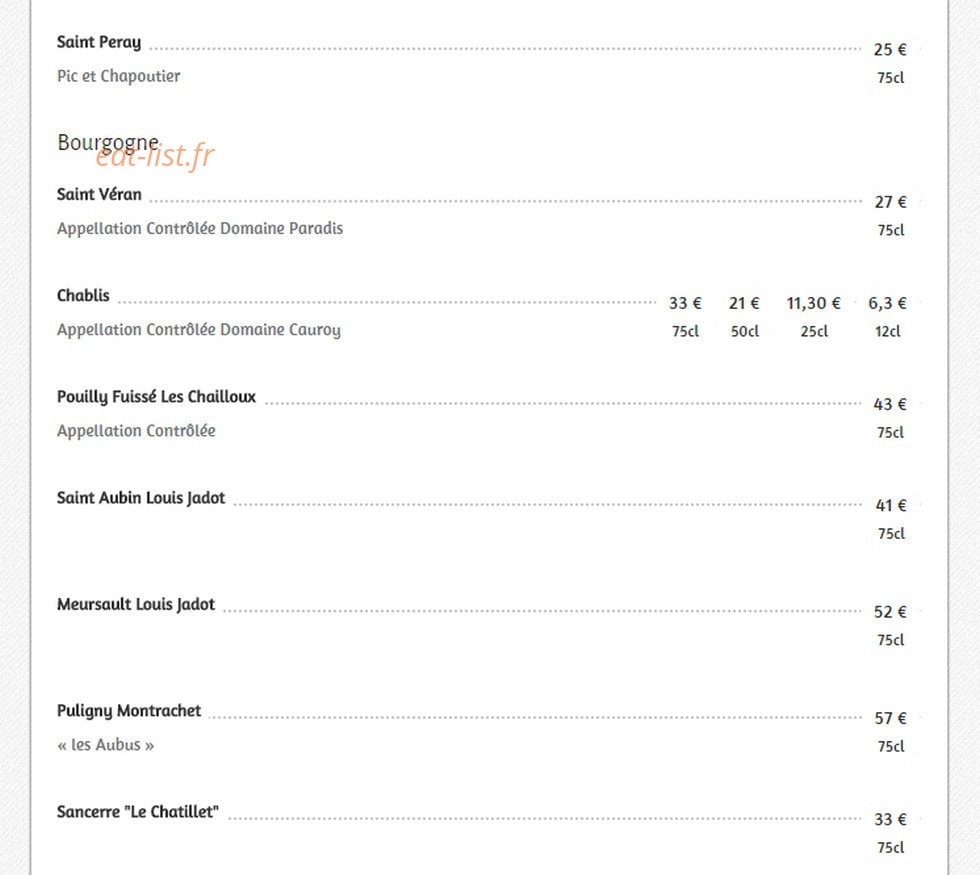
Task: Click Meursault Louis Jadot entry
Action: pyautogui.click(x=136, y=604)
